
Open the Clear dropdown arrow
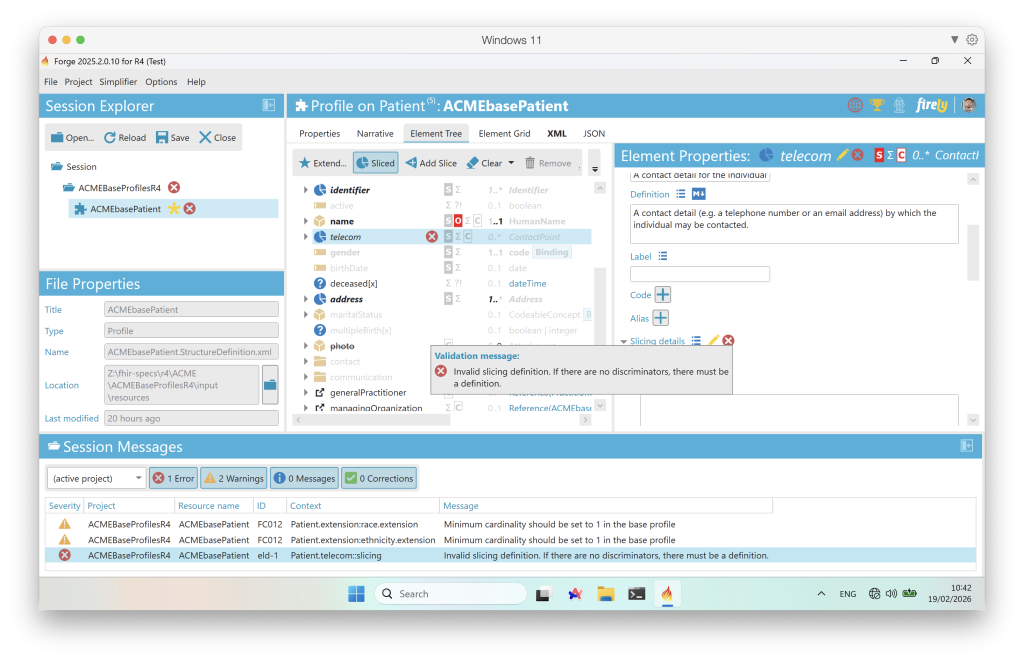(x=511, y=163)
